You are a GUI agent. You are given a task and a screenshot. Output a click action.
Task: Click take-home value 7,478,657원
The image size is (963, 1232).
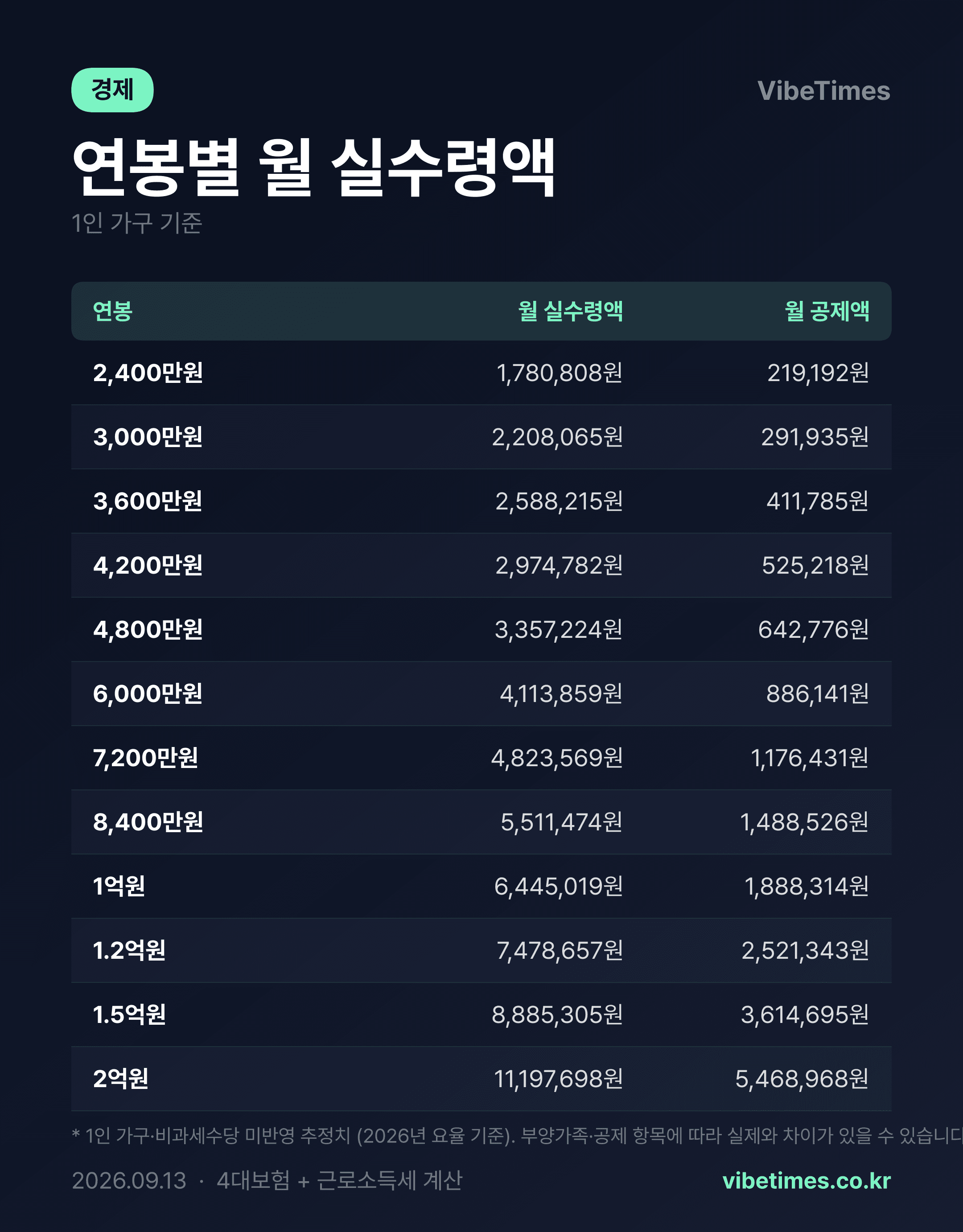(560, 950)
